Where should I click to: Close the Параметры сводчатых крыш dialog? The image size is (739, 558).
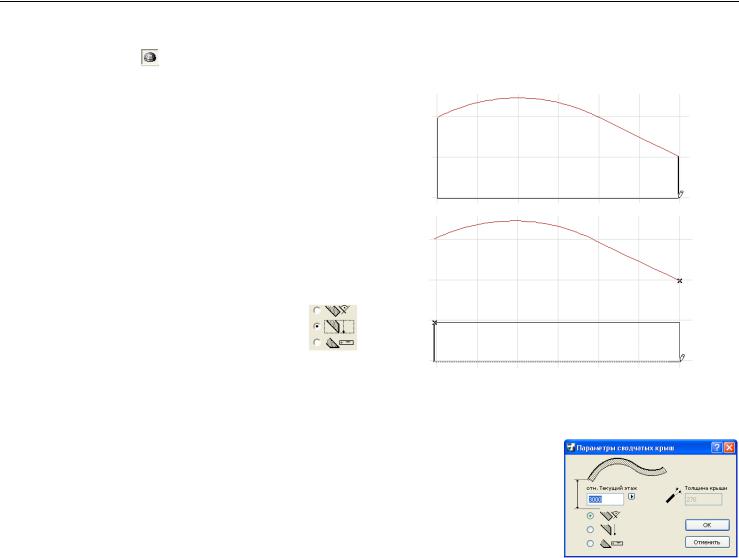click(x=729, y=447)
